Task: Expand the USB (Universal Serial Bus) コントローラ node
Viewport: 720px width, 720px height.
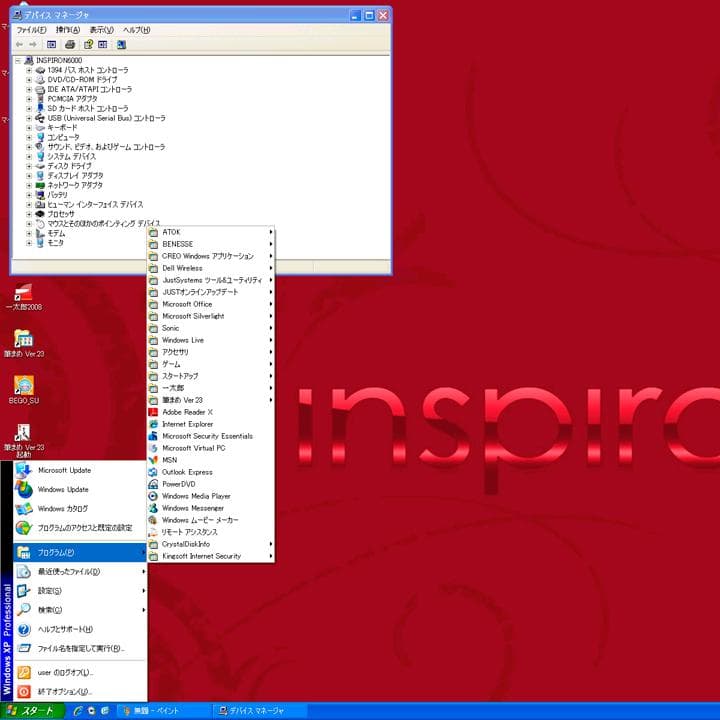Action: (30, 118)
